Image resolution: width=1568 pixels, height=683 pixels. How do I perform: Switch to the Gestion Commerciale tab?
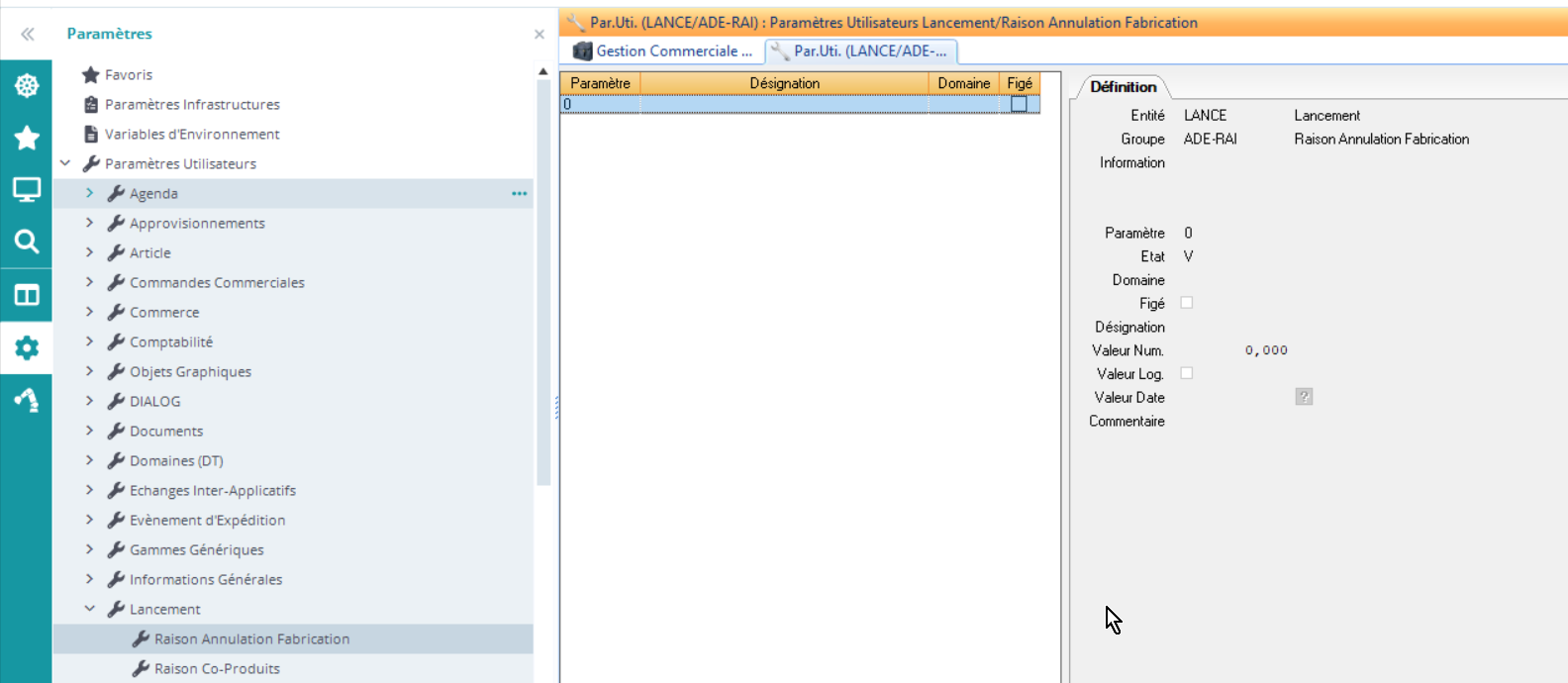[663, 51]
